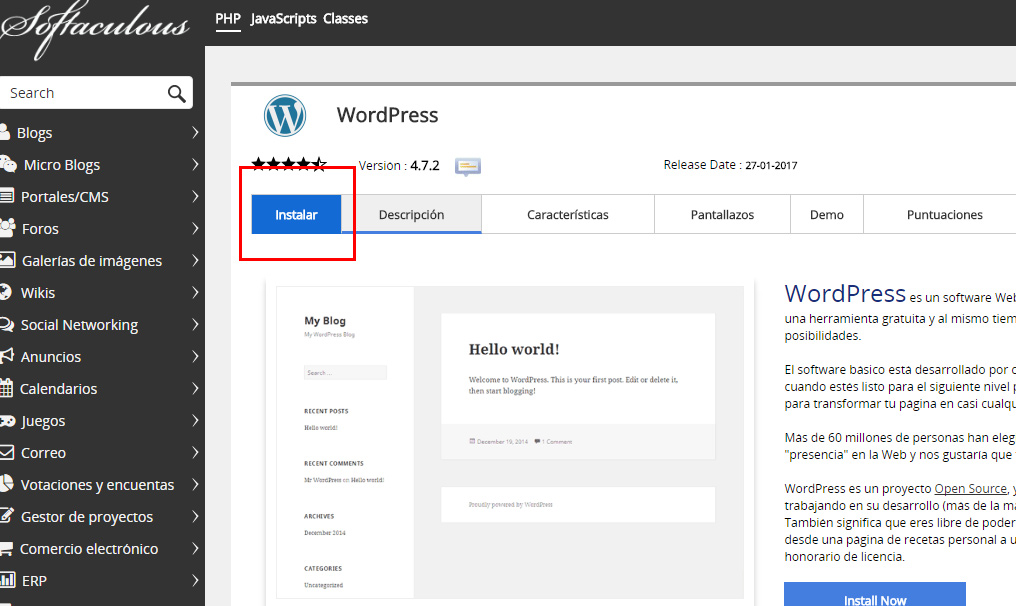Click the Votaciones y encuestas pie icon
The image size is (1016, 606).
[x=6, y=484]
